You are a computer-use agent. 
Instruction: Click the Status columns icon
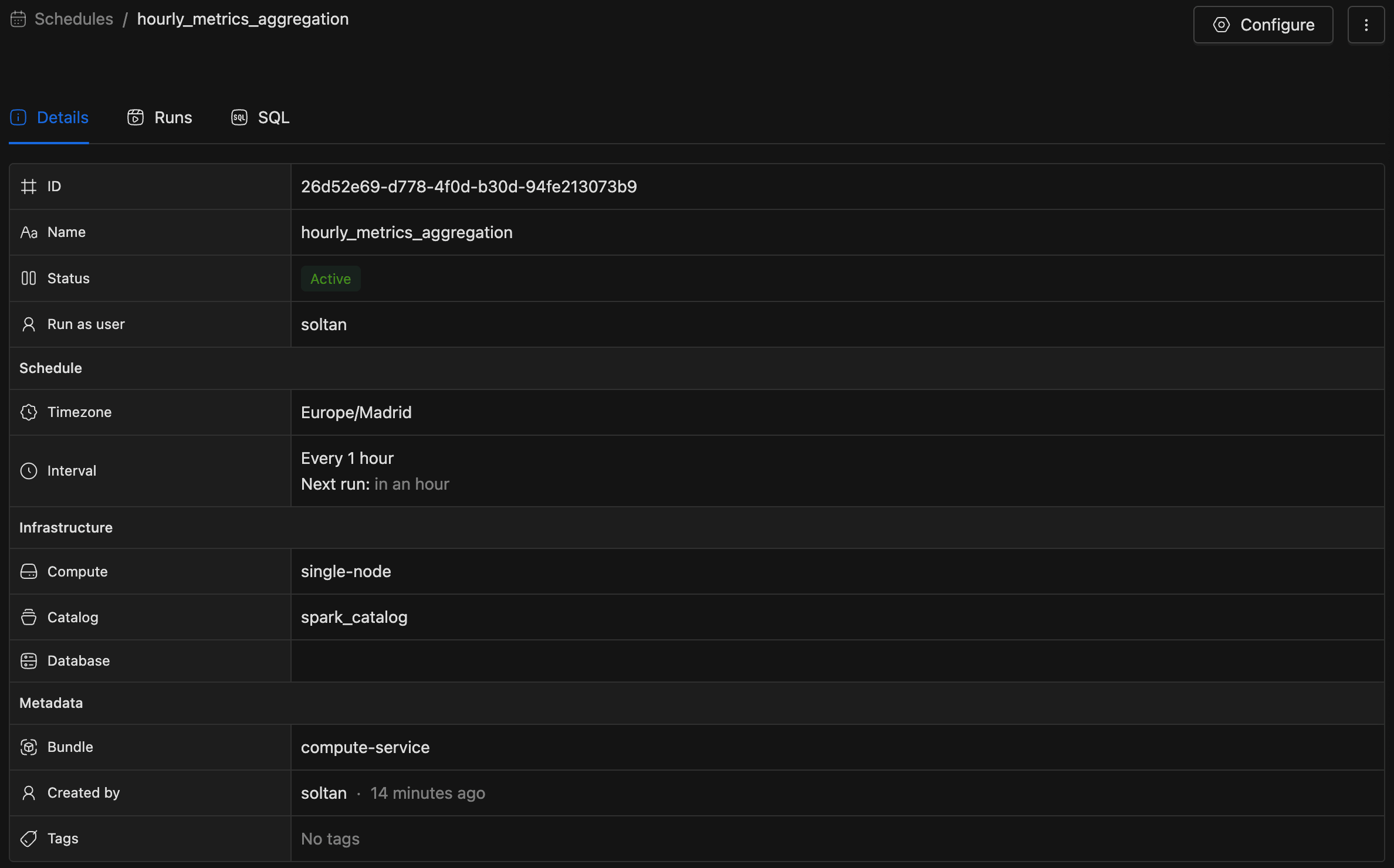pos(29,278)
